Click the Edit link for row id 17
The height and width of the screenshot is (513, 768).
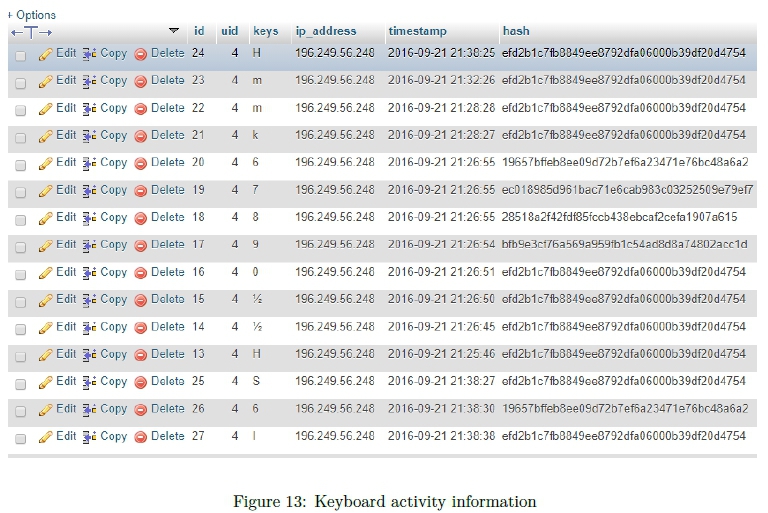click(x=66, y=244)
